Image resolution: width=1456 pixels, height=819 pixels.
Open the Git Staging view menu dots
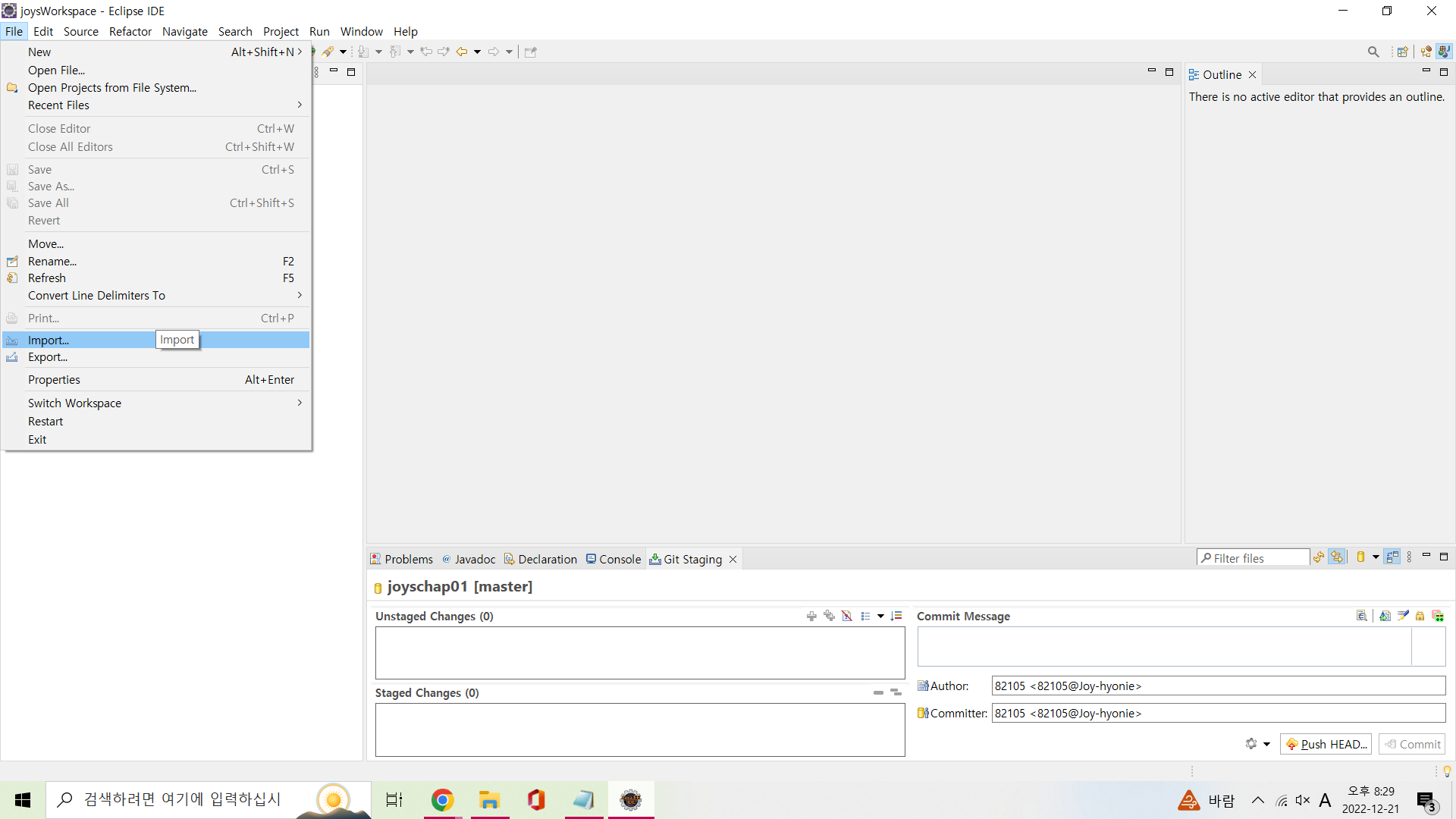(x=1410, y=557)
